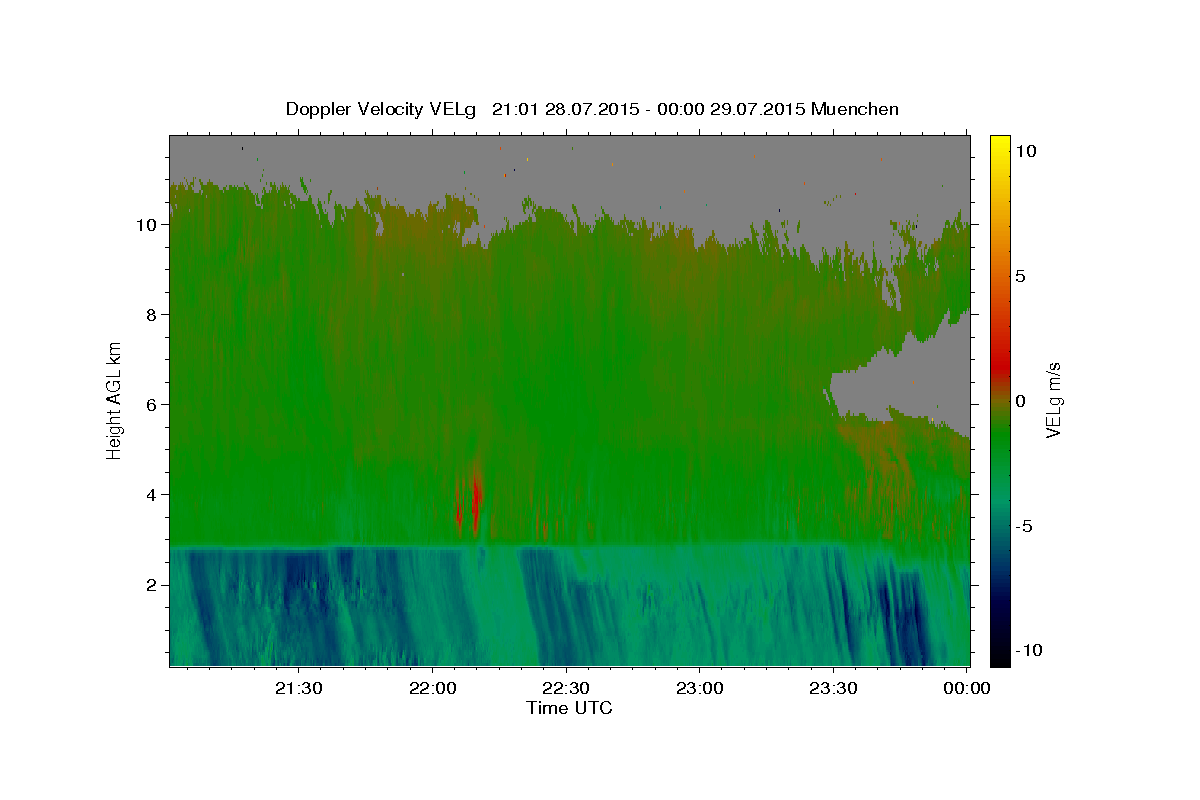
Task: Click the colorbar value 10 label
Action: pyautogui.click(x=1025, y=151)
